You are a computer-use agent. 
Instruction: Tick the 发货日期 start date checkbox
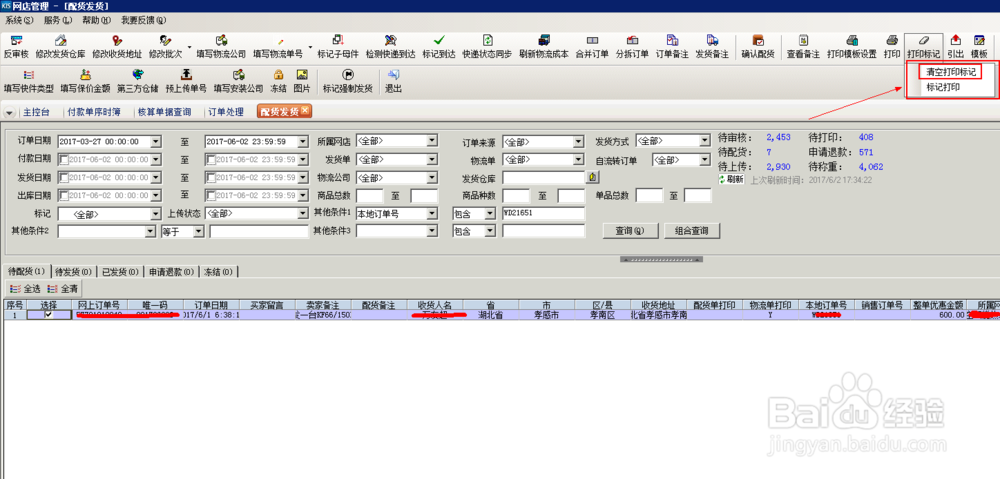(64, 177)
